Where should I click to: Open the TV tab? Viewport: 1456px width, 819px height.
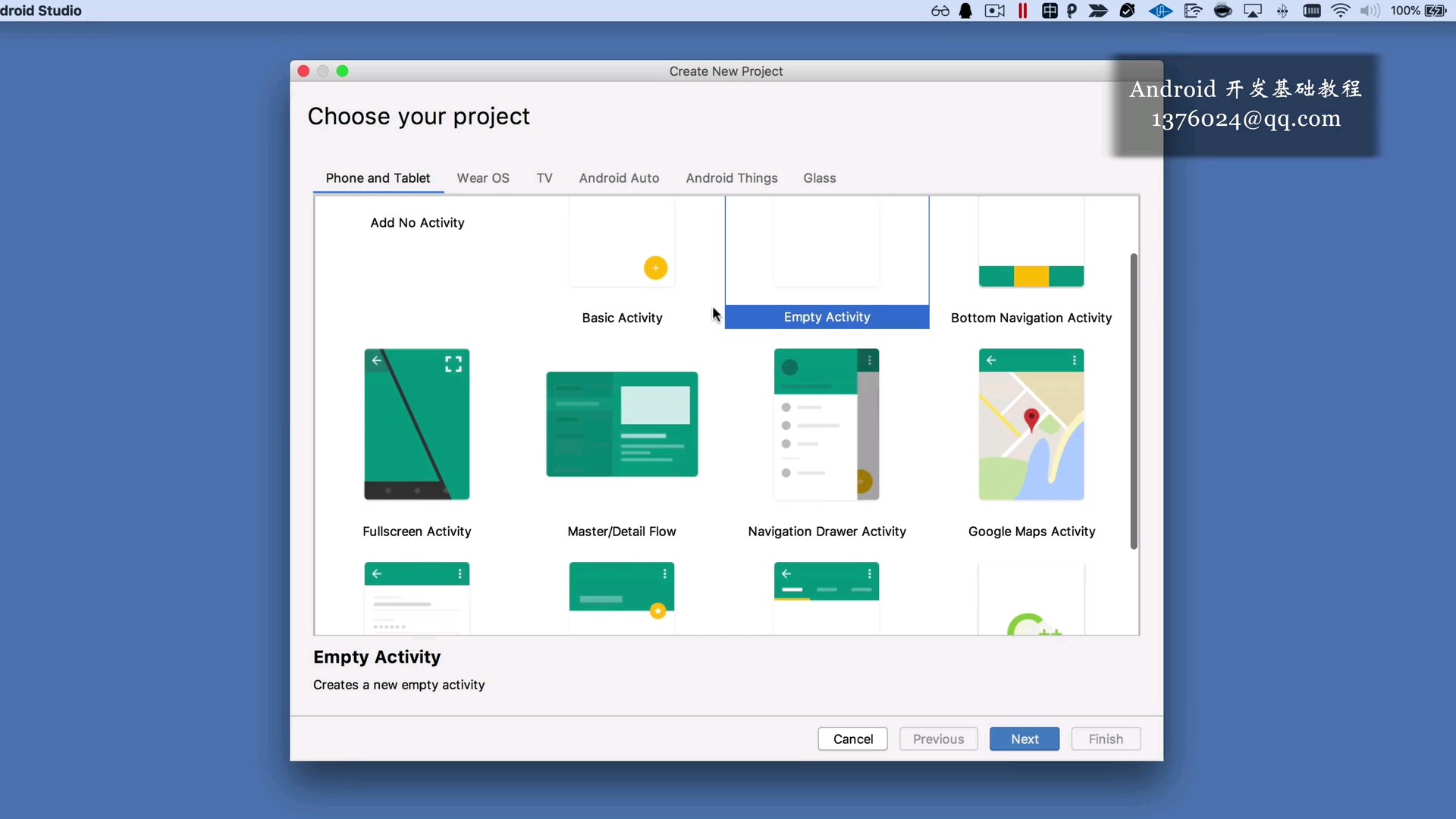(544, 178)
